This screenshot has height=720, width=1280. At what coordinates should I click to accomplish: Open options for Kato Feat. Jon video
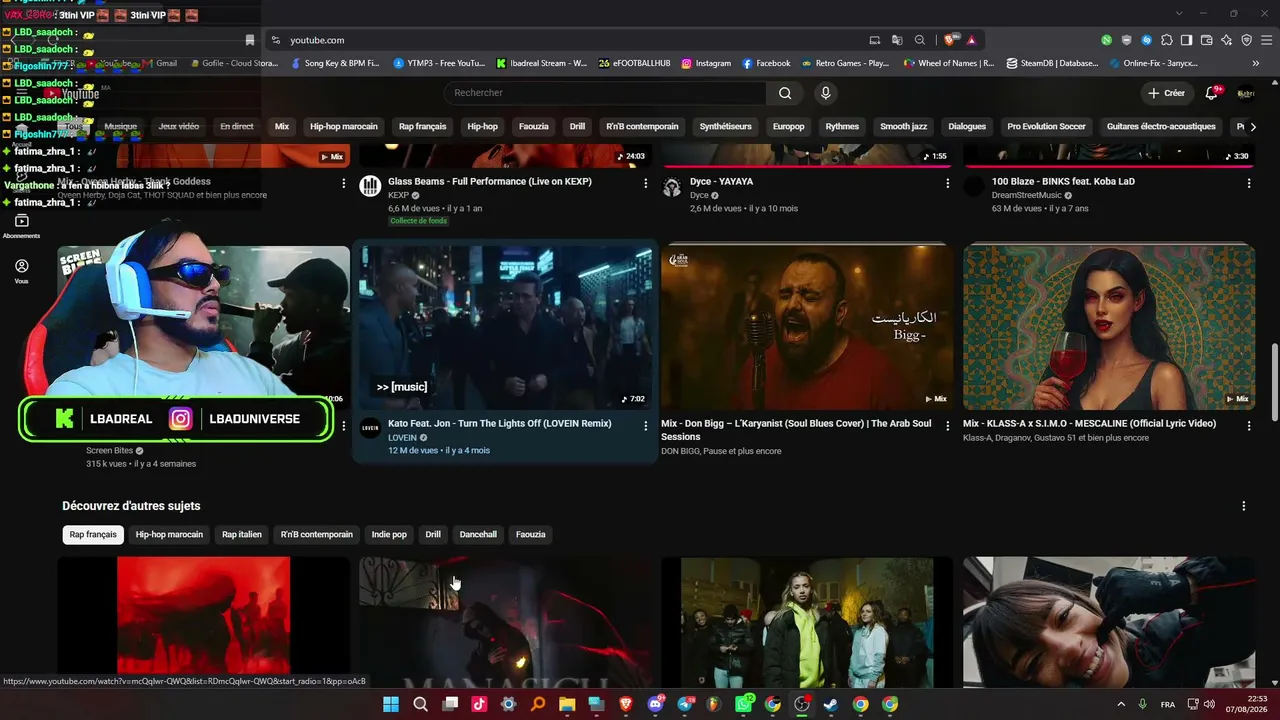click(645, 426)
